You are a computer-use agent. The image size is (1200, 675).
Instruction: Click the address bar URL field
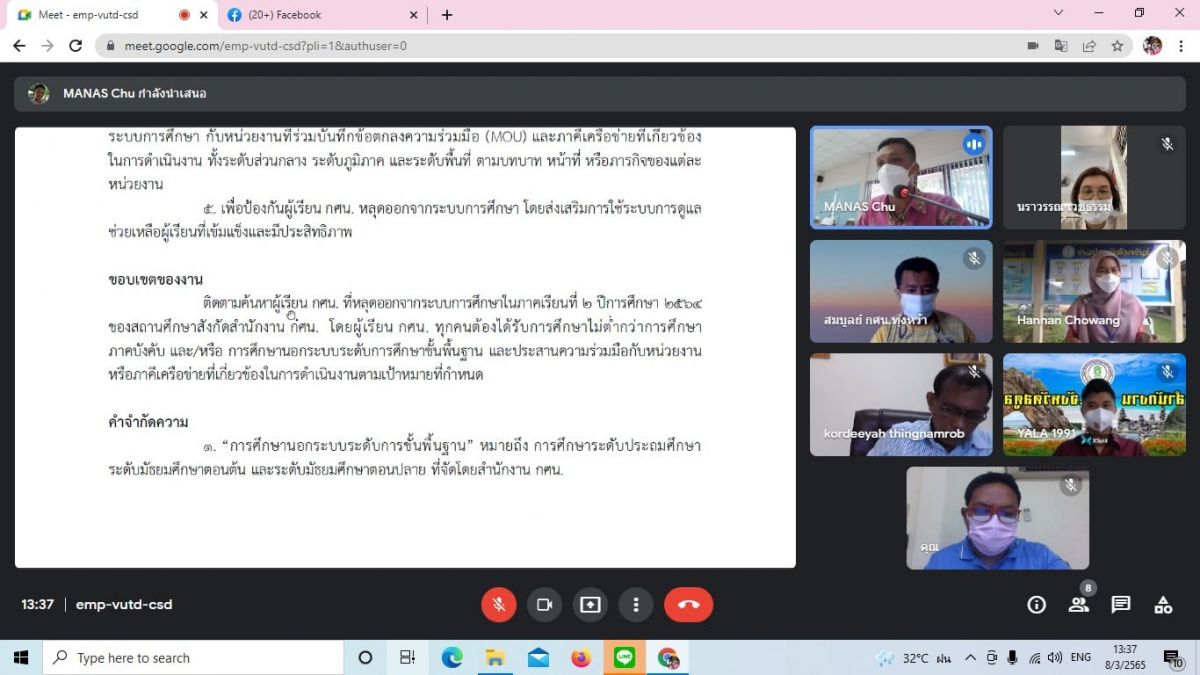click(x=500, y=46)
